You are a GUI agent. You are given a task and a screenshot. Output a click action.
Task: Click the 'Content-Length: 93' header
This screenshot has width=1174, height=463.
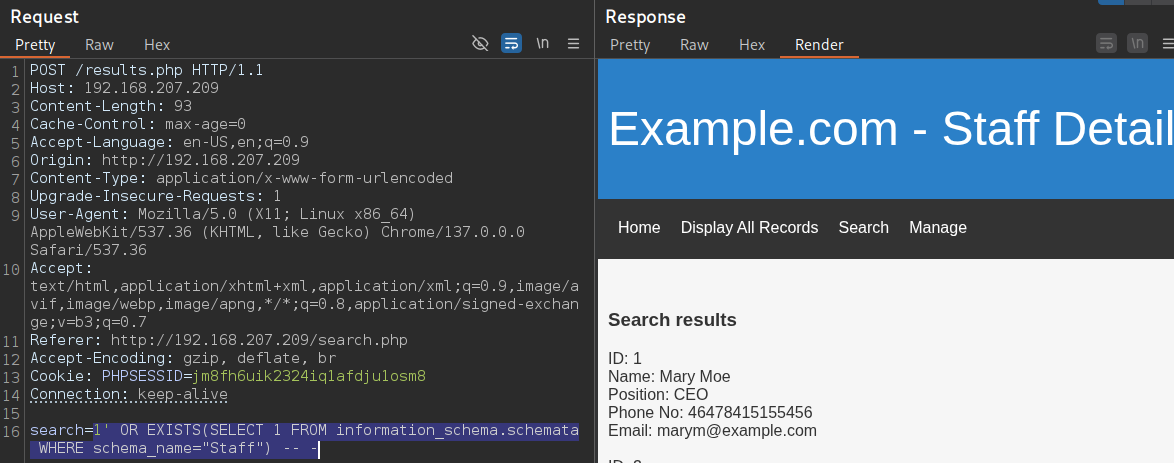click(111, 106)
